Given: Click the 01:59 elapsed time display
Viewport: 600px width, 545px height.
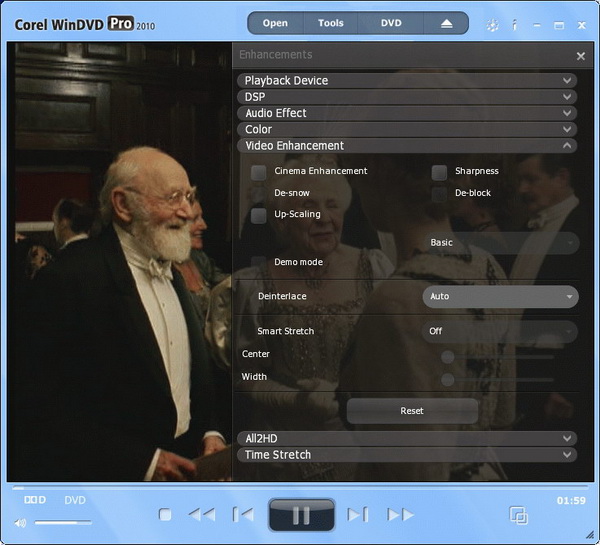Looking at the screenshot, I should coord(571,501).
